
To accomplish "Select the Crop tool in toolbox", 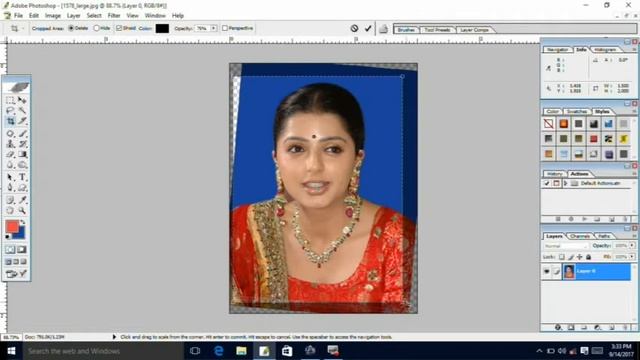I will pyautogui.click(x=10, y=121).
